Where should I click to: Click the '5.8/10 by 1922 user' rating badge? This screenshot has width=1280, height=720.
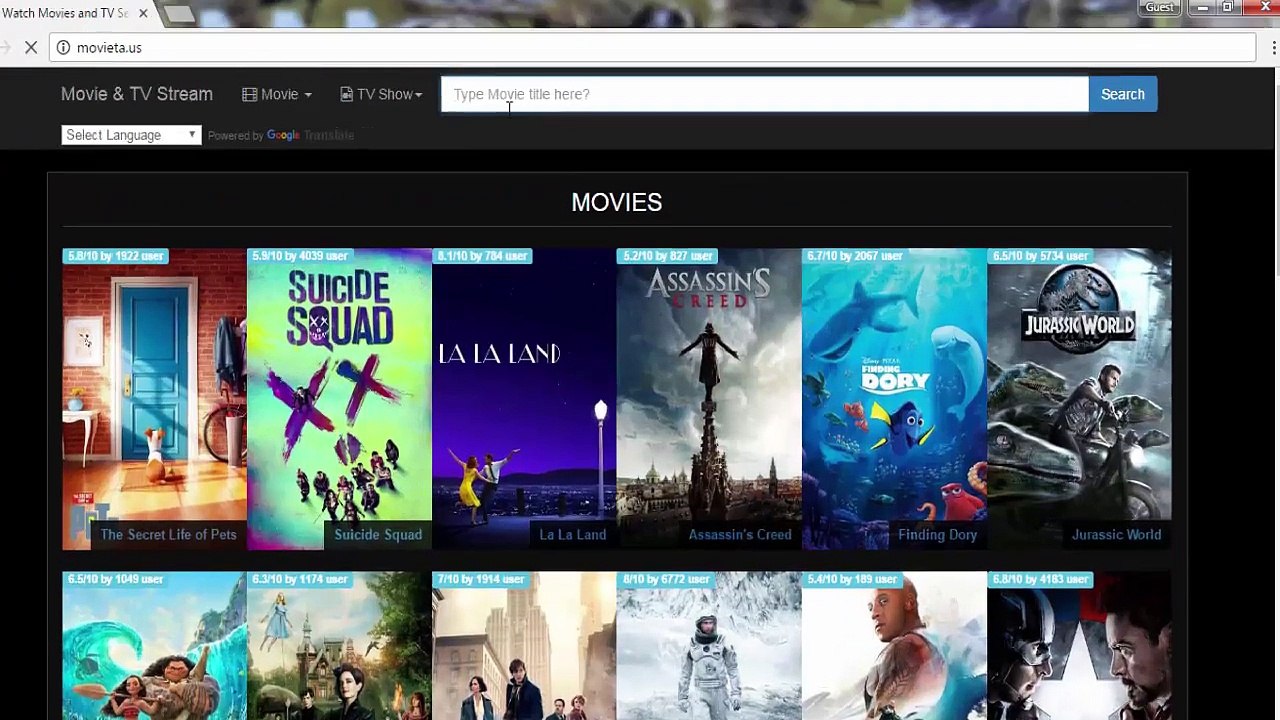tap(115, 256)
